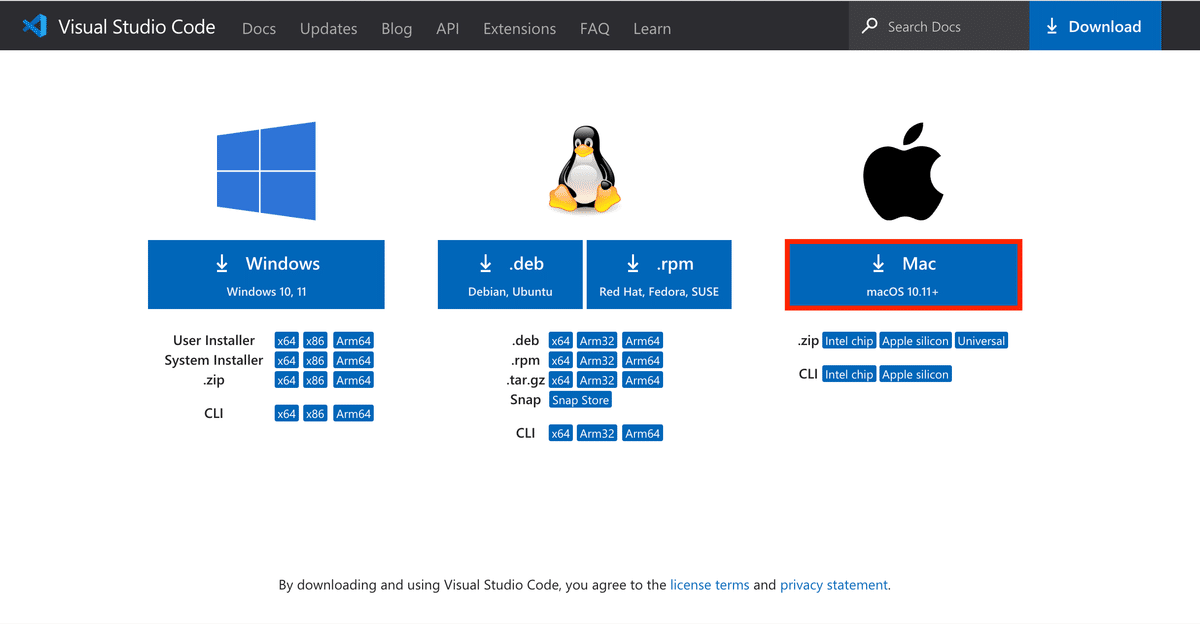Click the blue Download button in header

pos(1095,26)
